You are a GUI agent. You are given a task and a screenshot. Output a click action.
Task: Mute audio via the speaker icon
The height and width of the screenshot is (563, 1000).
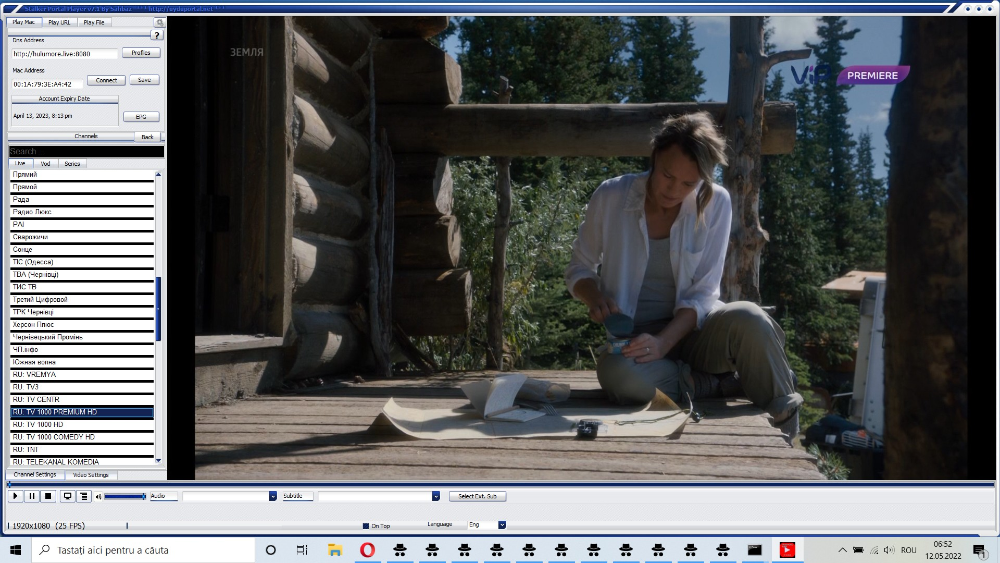coord(98,496)
